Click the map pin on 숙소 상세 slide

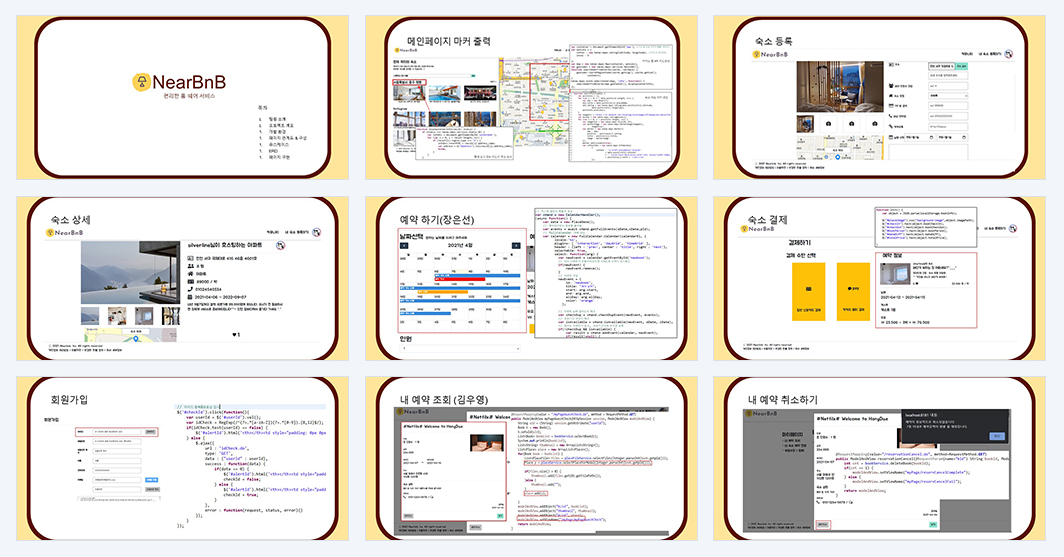(x=136, y=339)
